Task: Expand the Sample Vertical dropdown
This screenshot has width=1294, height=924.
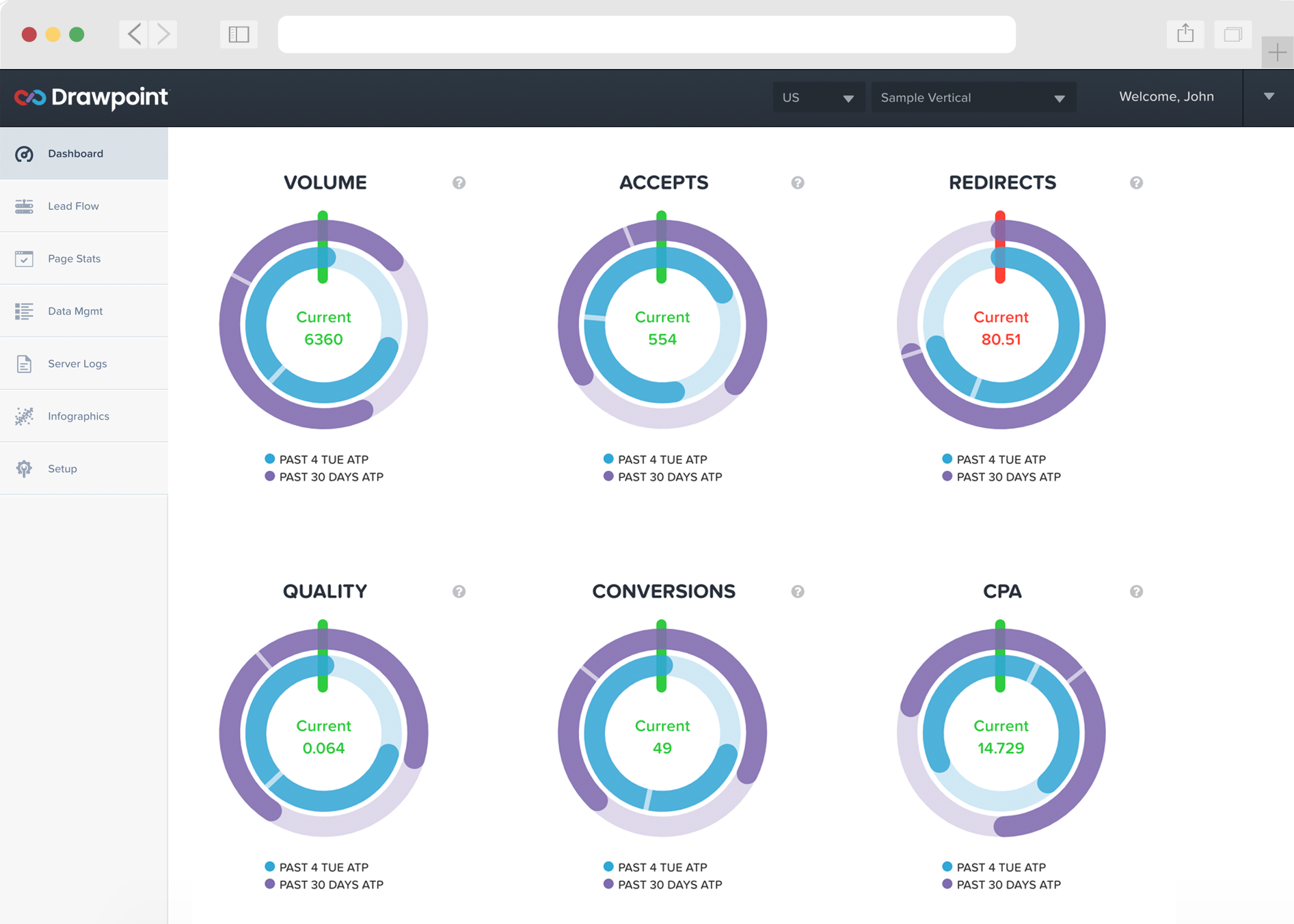Action: click(972, 98)
